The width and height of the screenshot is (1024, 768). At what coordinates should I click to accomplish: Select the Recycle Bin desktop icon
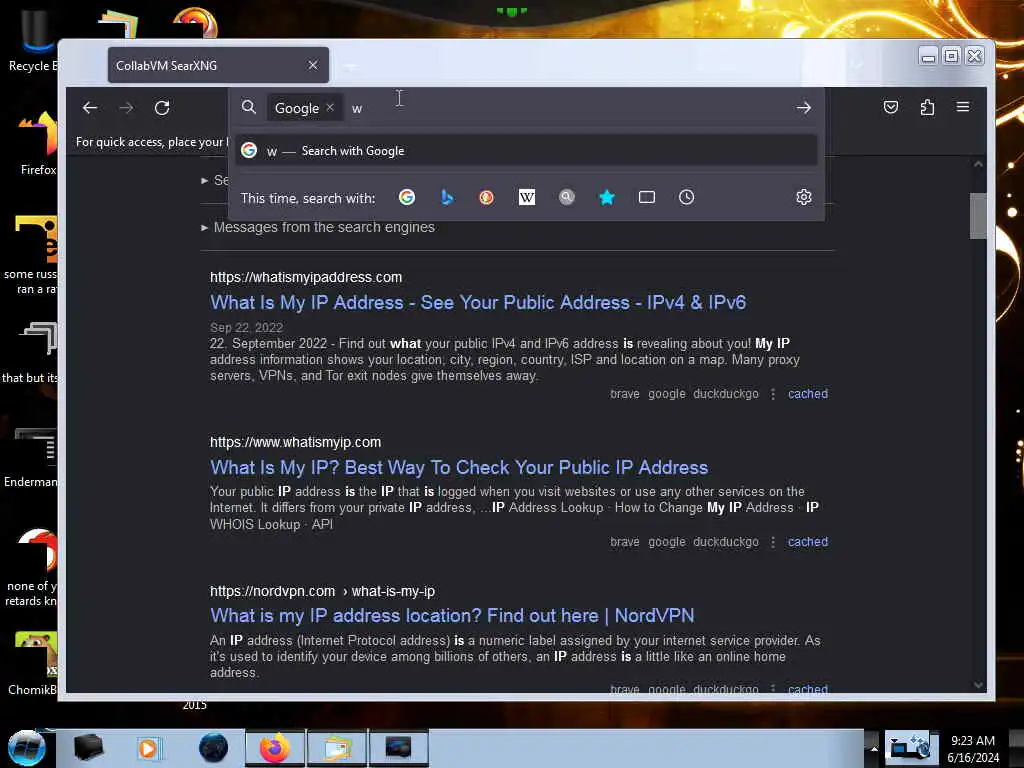(x=33, y=42)
